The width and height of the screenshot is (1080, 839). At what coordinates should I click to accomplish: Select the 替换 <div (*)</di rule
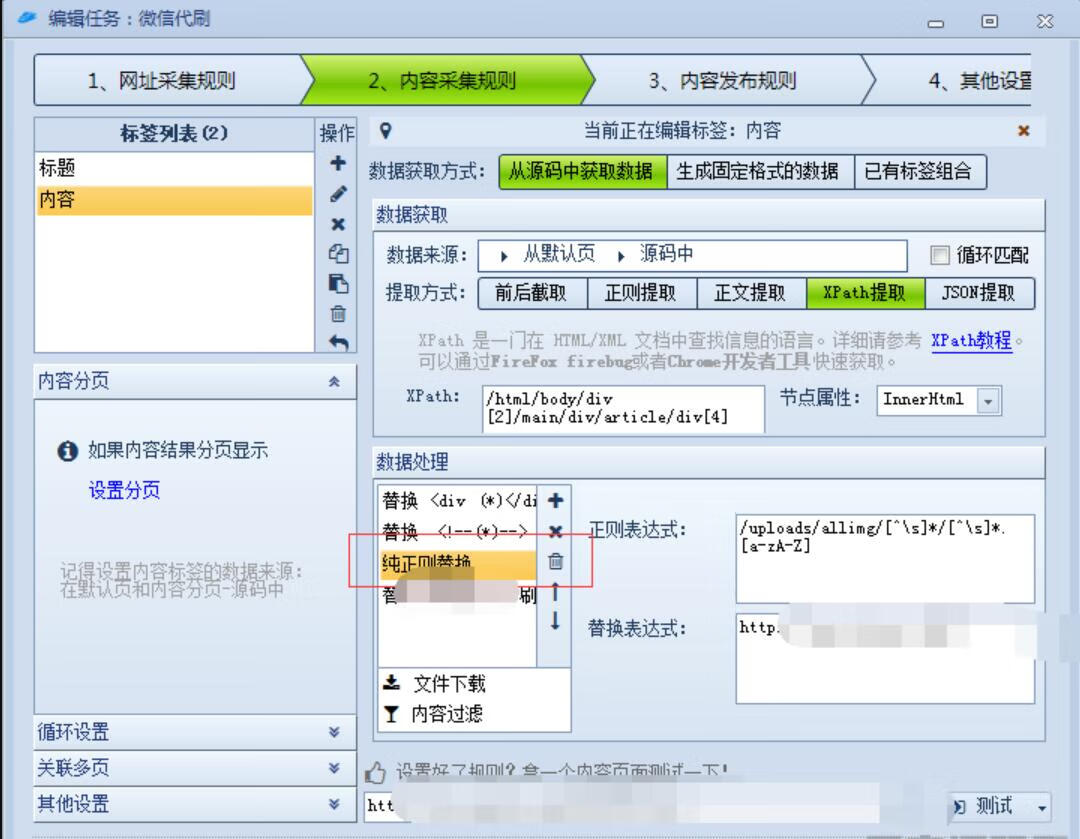tap(458, 501)
